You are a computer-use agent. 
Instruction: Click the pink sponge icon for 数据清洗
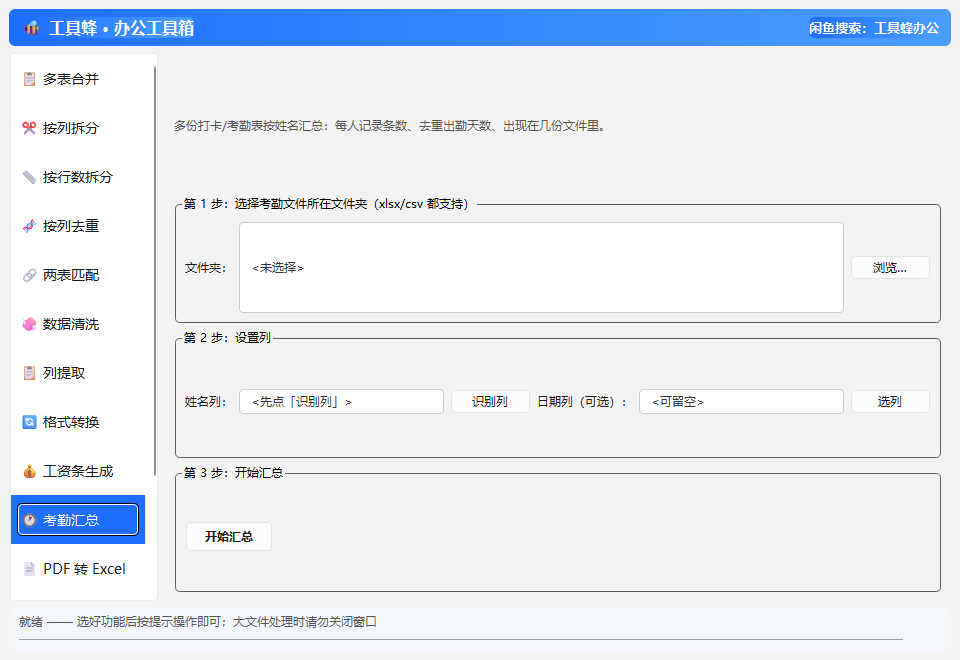pos(29,324)
